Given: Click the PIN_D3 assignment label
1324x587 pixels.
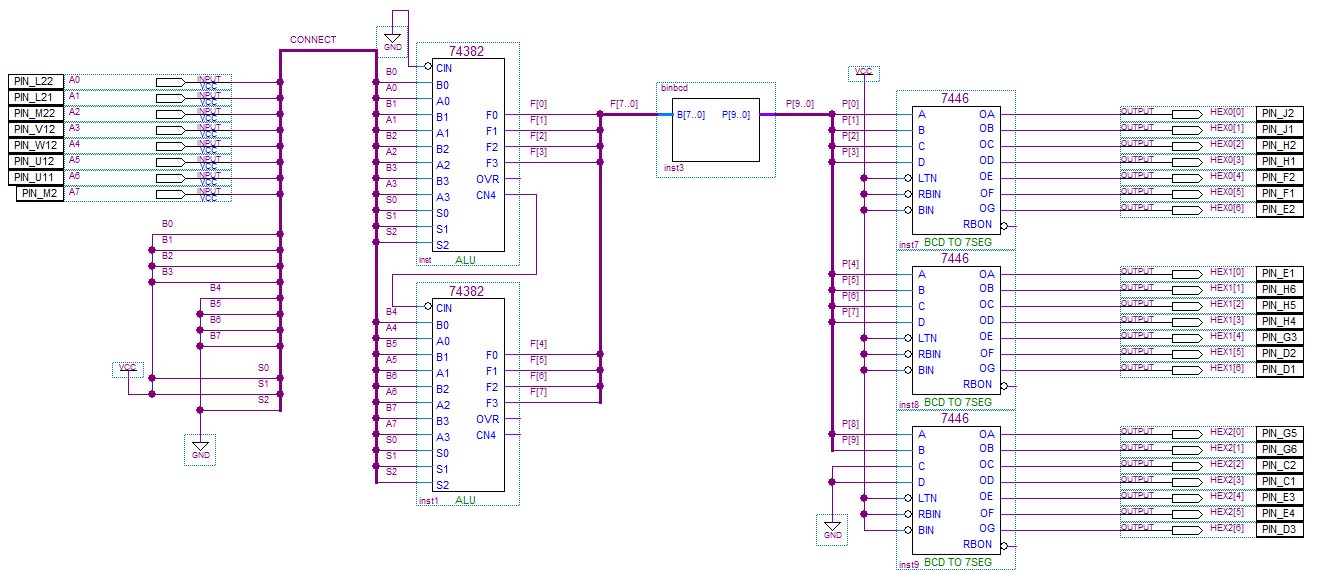Looking at the screenshot, I should 1280,530.
